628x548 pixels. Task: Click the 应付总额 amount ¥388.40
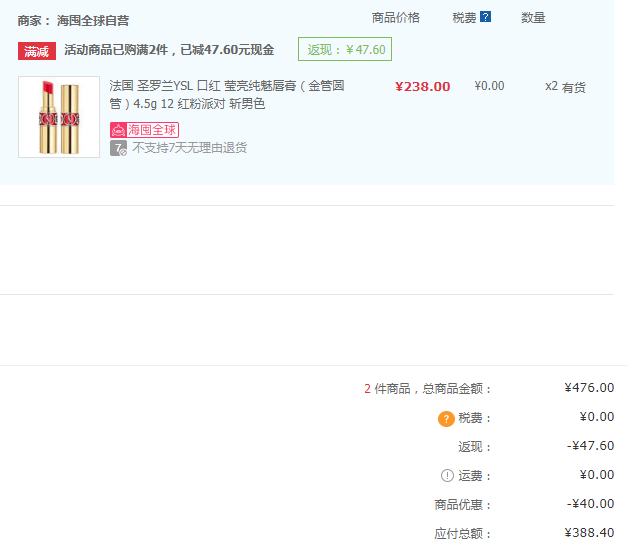point(589,533)
